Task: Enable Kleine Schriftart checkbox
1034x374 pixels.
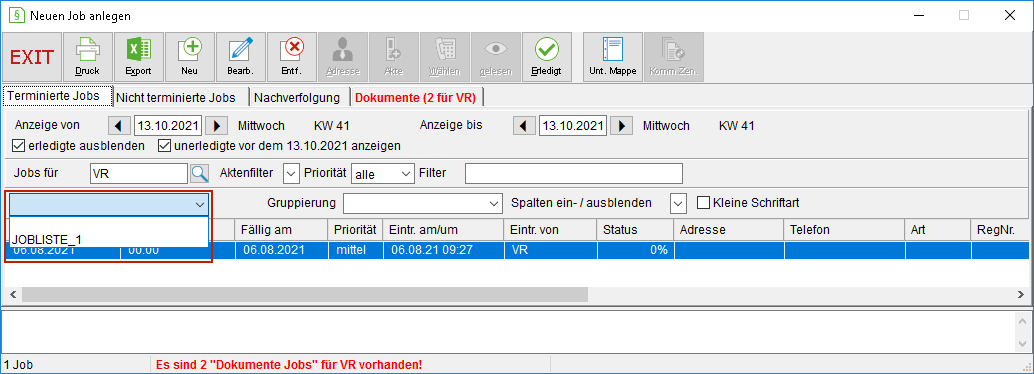Action: click(x=704, y=203)
